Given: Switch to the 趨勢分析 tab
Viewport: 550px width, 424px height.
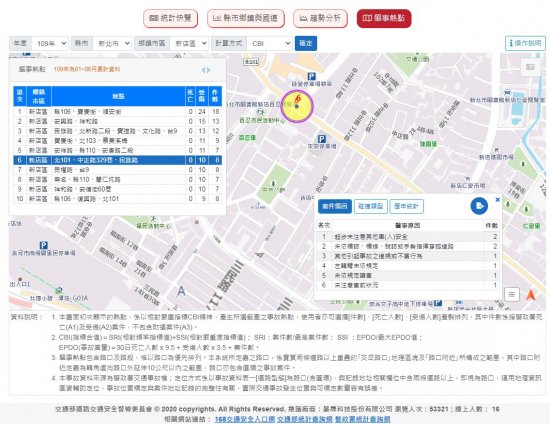Looking at the screenshot, I should pos(320,18).
